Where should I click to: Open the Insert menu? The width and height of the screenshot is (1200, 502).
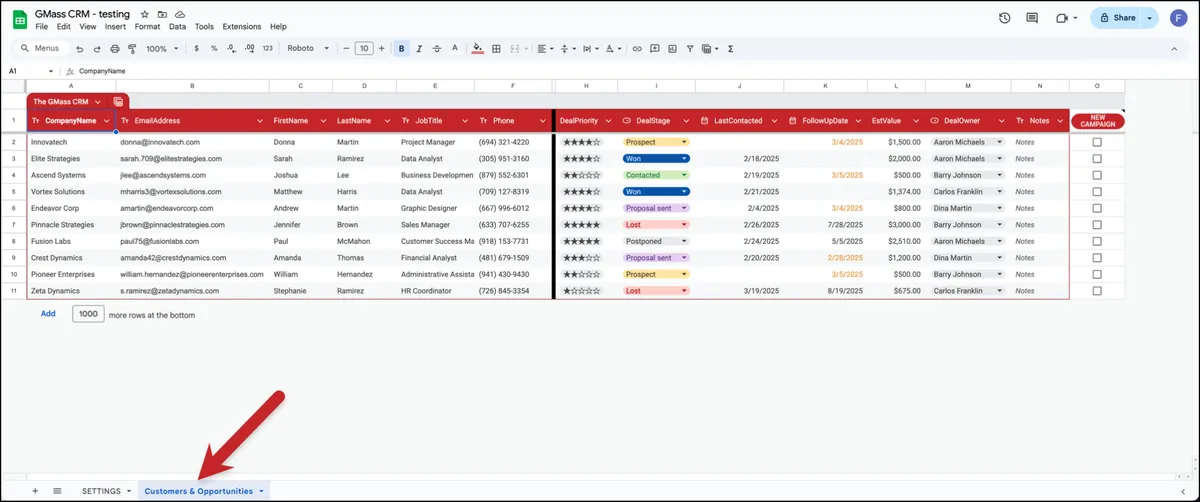pos(115,27)
